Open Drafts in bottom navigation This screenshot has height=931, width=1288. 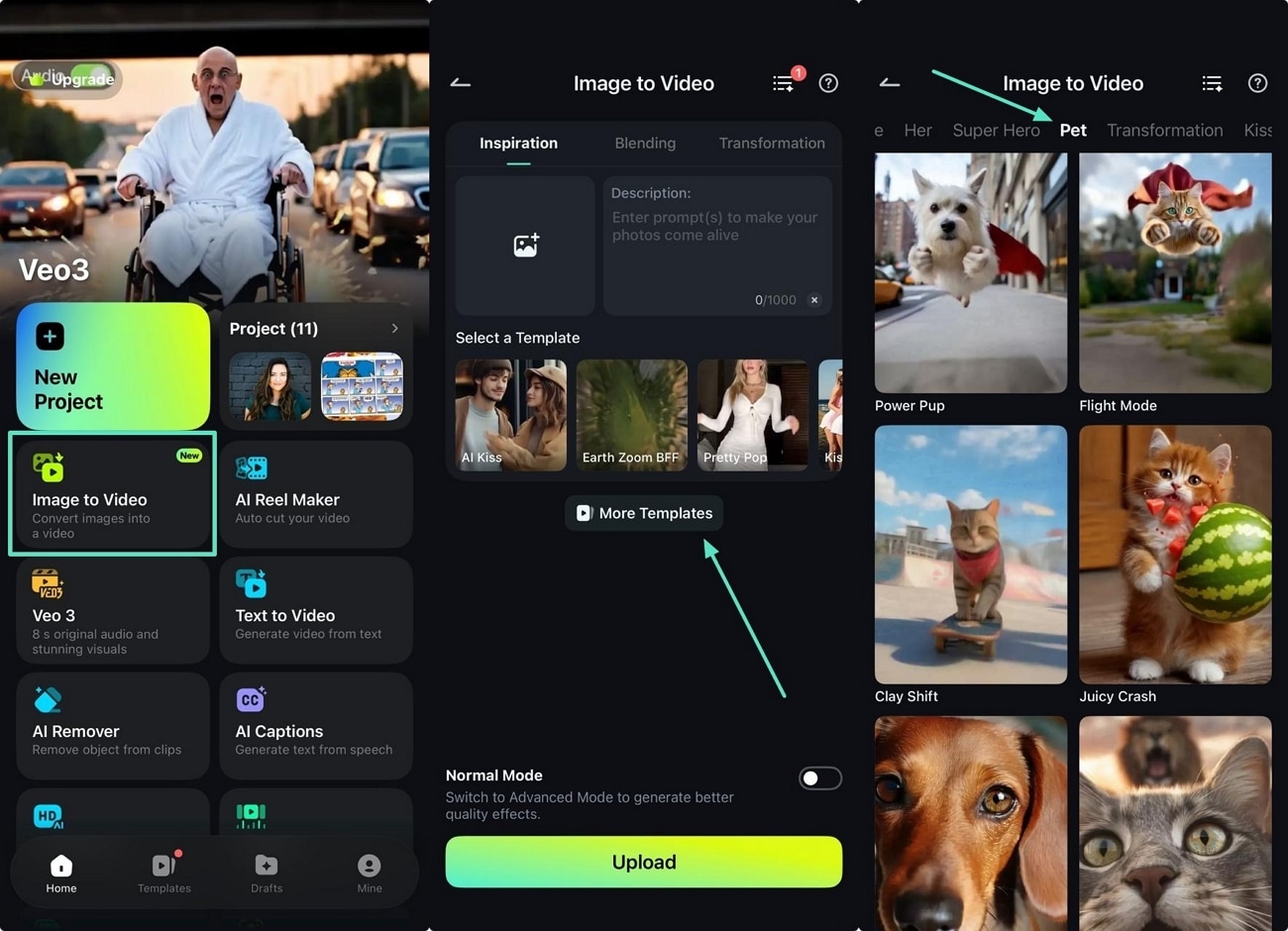(x=267, y=874)
